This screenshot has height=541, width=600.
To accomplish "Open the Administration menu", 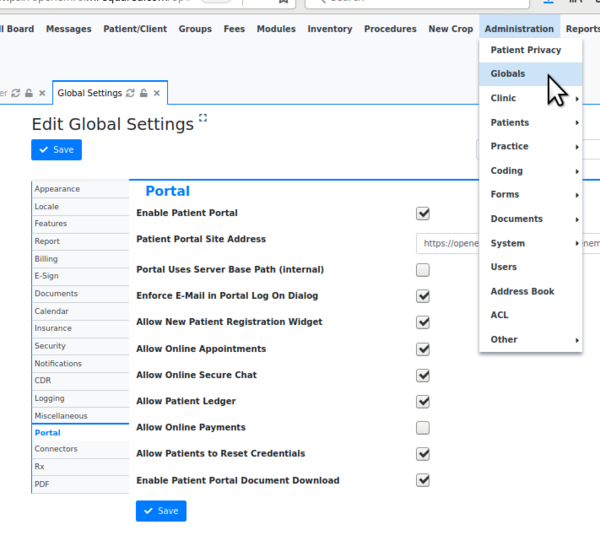I will [519, 29].
